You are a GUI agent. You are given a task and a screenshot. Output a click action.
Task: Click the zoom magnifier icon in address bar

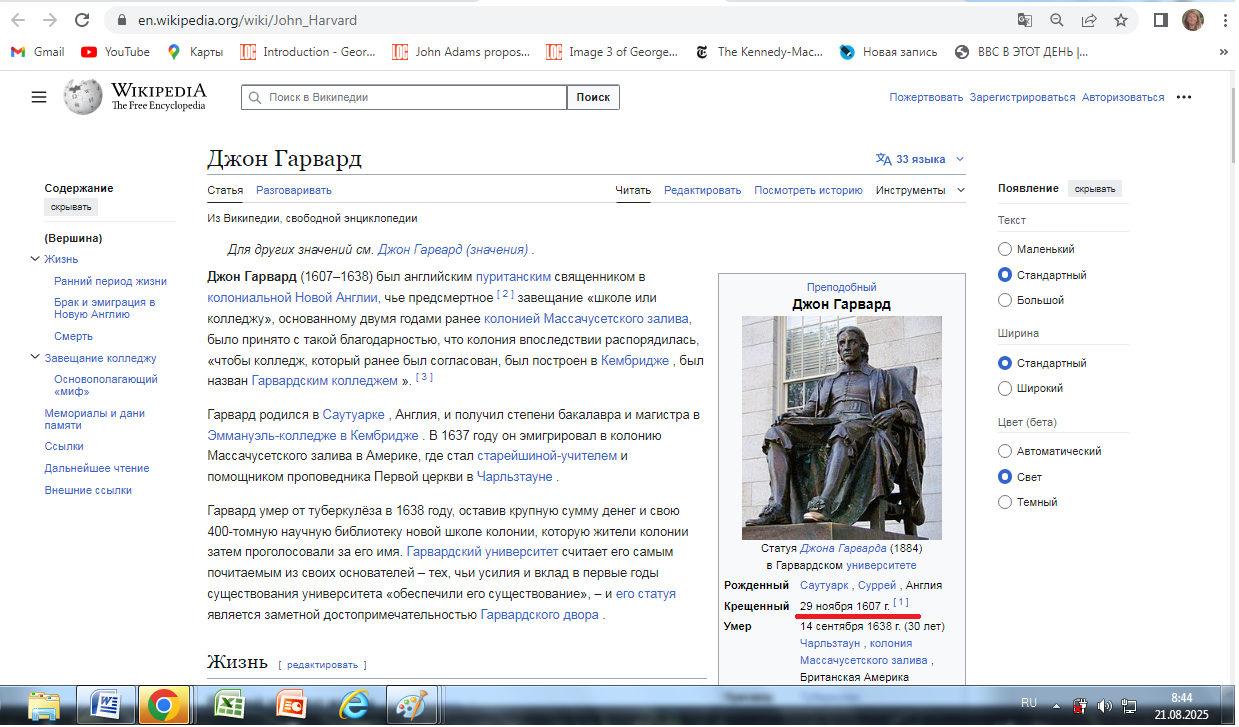[x=1057, y=20]
